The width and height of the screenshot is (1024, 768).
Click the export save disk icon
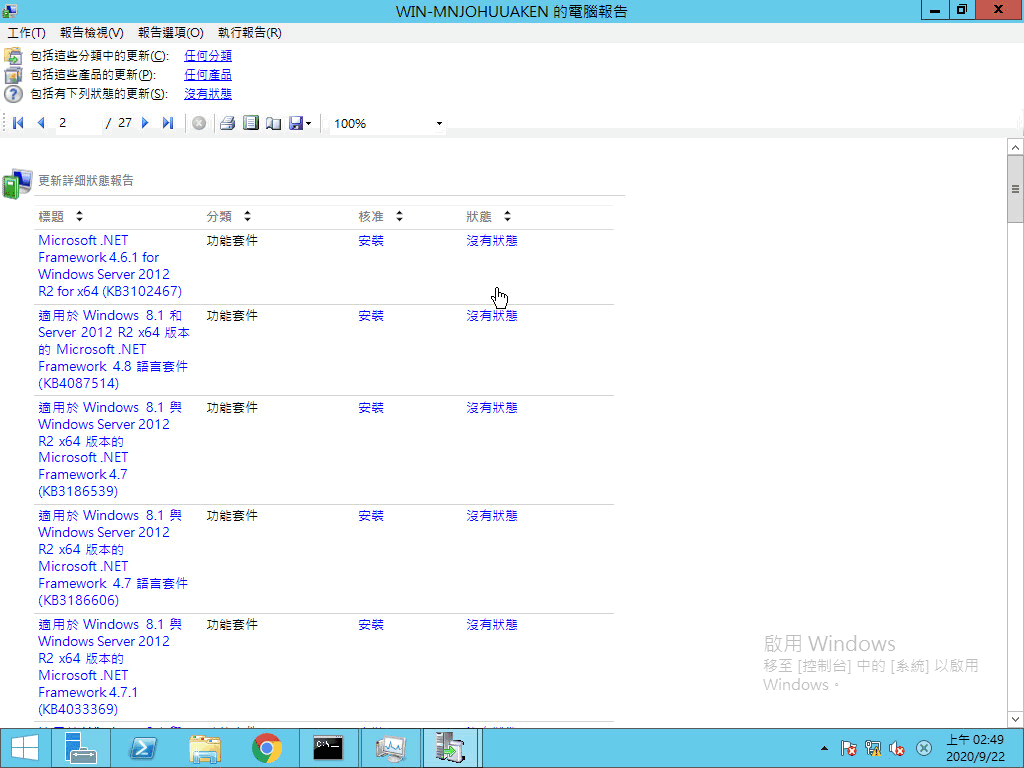[296, 123]
